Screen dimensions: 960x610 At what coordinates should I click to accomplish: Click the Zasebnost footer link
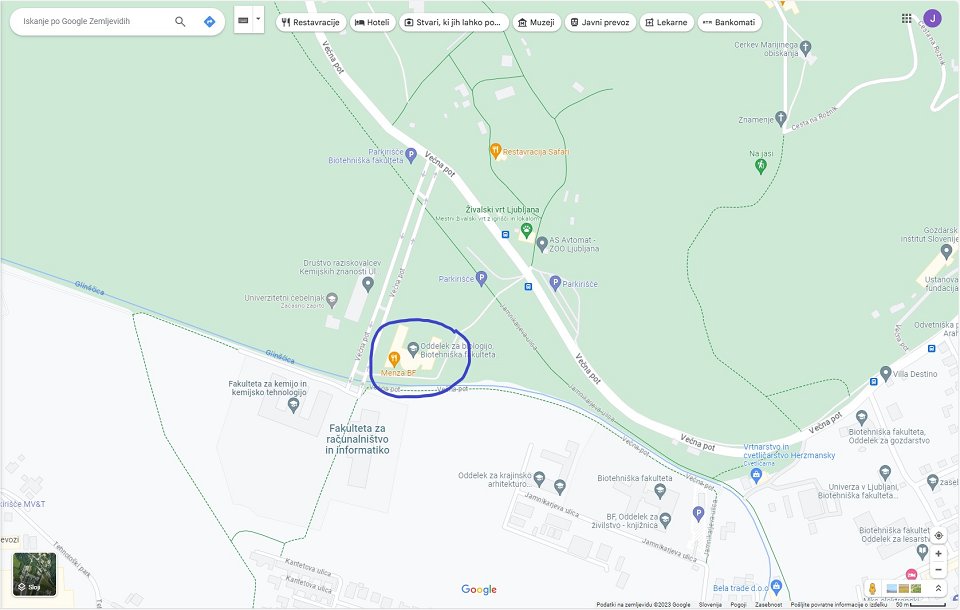pos(768,604)
